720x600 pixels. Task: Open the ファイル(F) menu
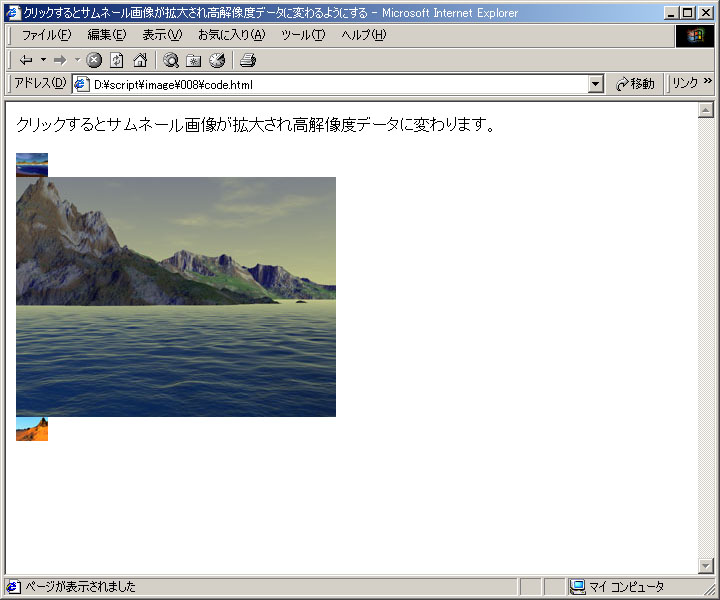pos(47,35)
